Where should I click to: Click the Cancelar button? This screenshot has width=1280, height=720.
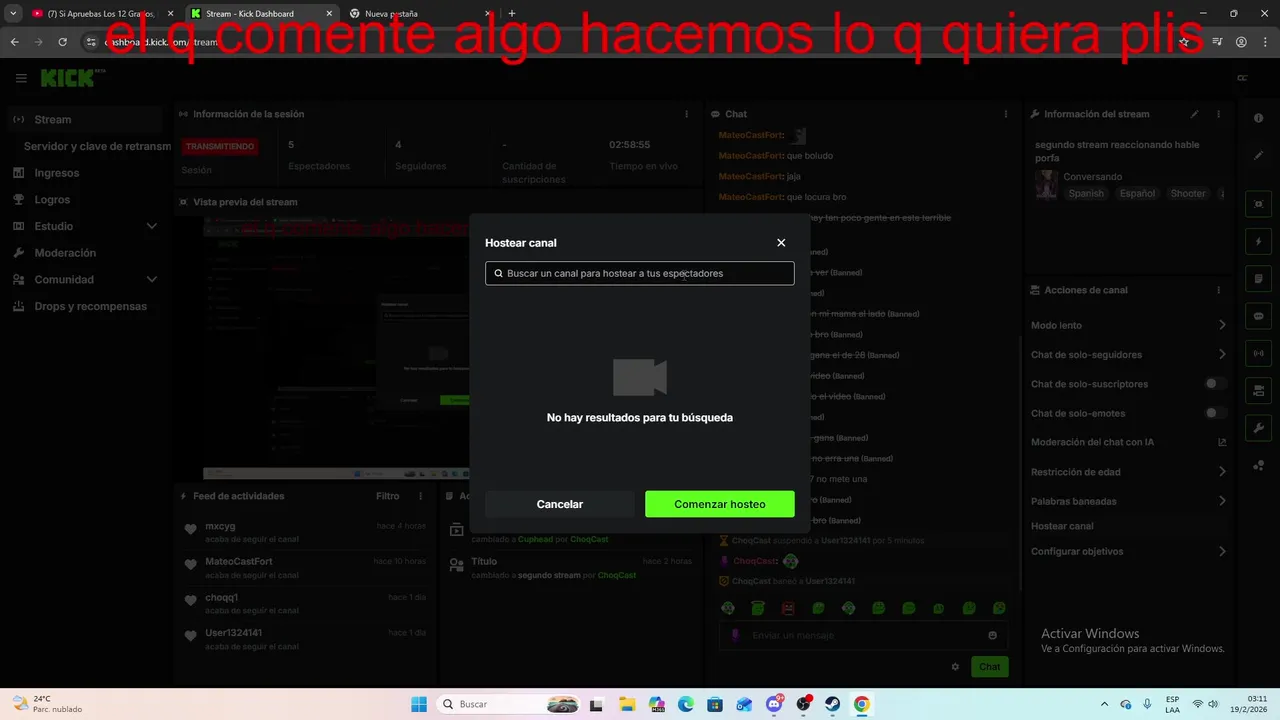tap(560, 504)
